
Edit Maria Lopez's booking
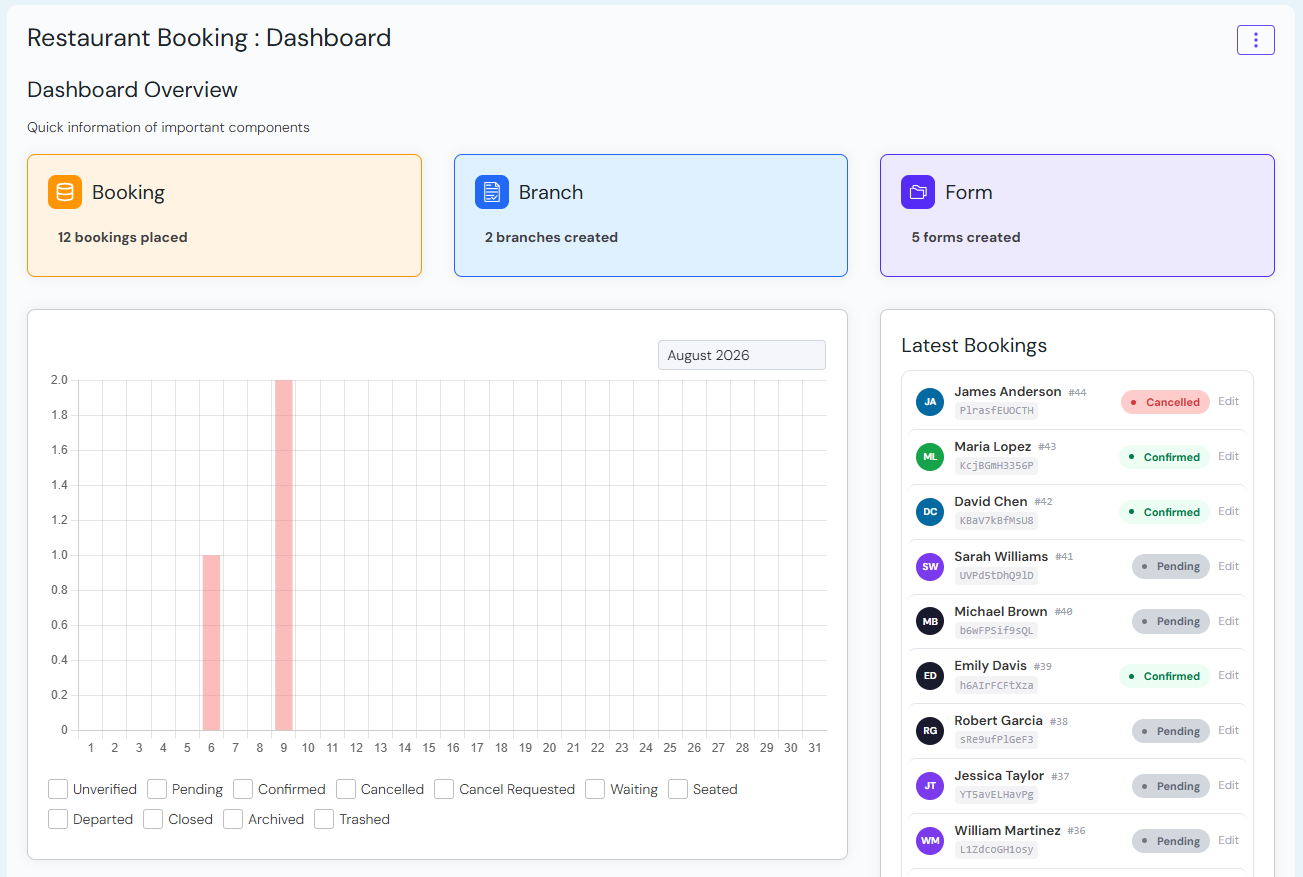click(x=1228, y=456)
